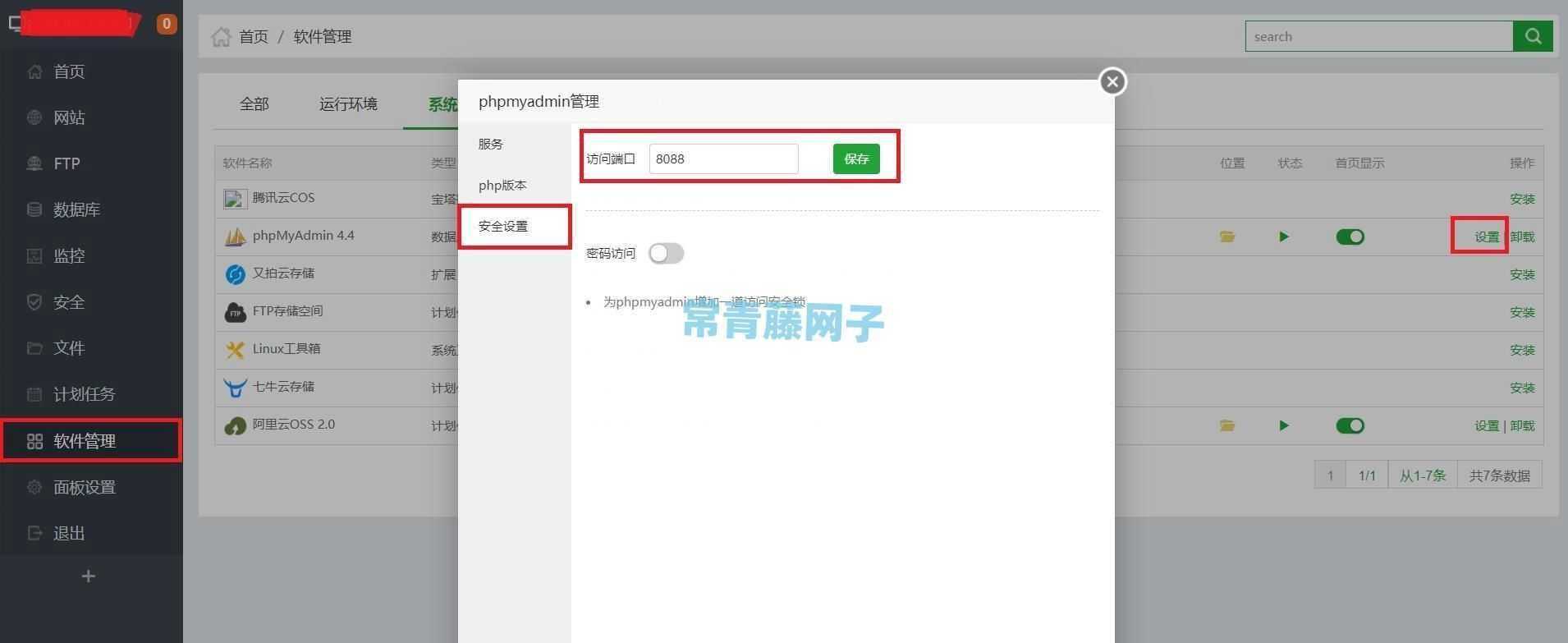
Task: Click the home icon in breadcrumb
Action: tap(221, 37)
